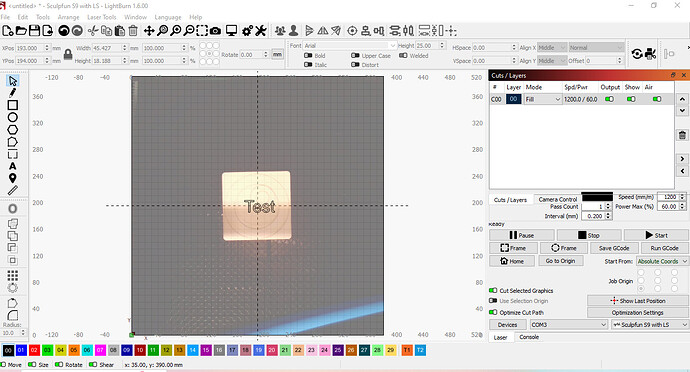Open Device Settings wrench icon

coord(261,30)
